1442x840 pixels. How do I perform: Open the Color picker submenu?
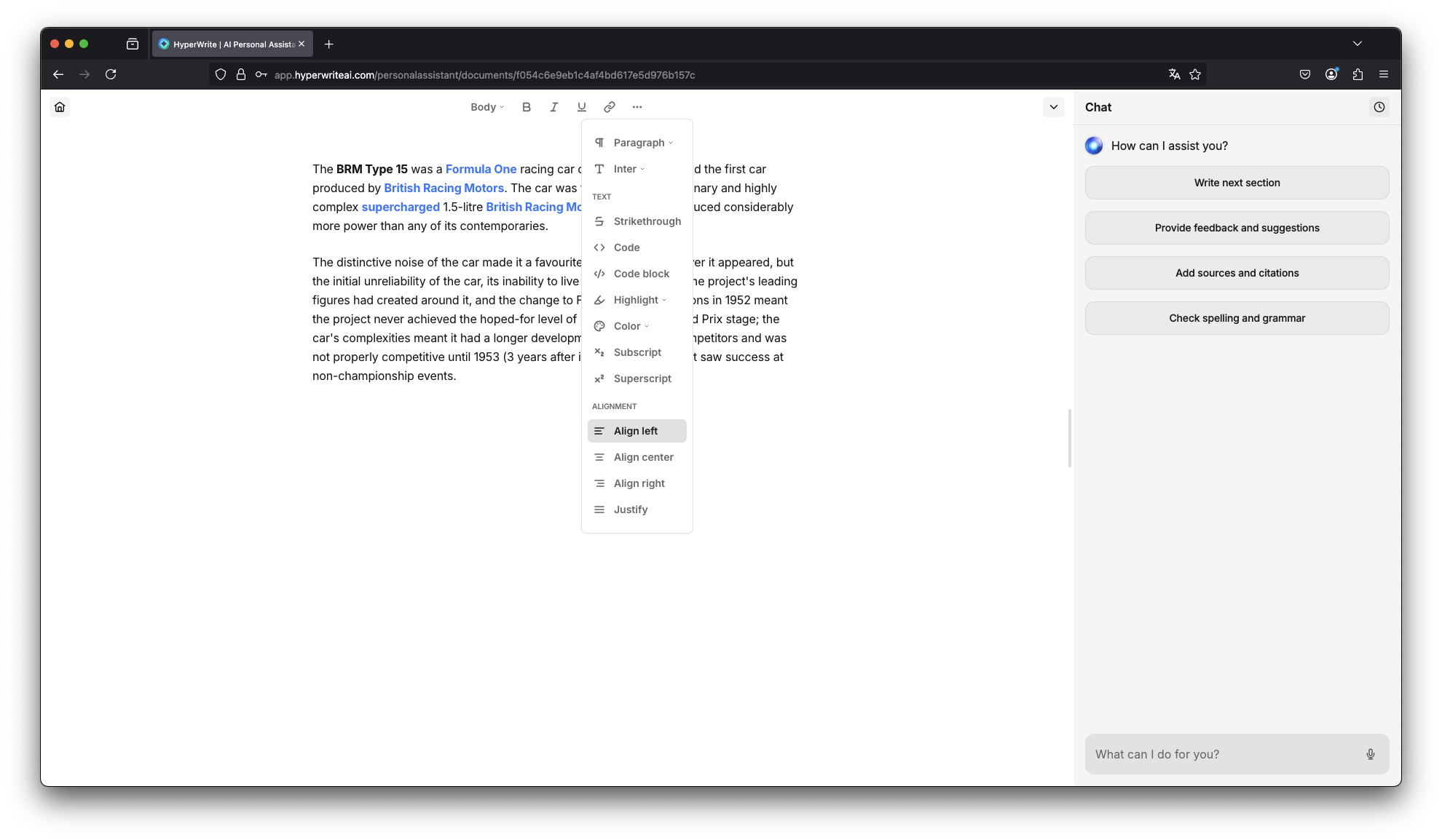coord(630,326)
